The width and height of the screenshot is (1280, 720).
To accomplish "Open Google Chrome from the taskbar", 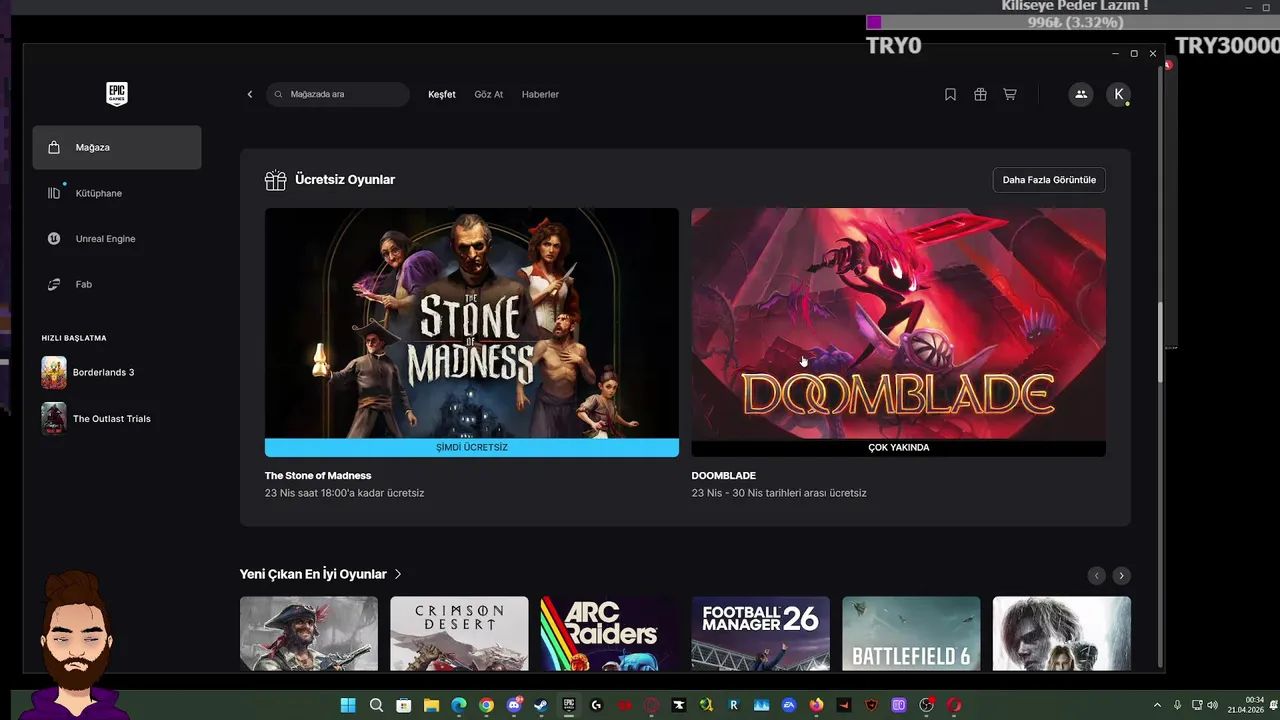I will 486,705.
